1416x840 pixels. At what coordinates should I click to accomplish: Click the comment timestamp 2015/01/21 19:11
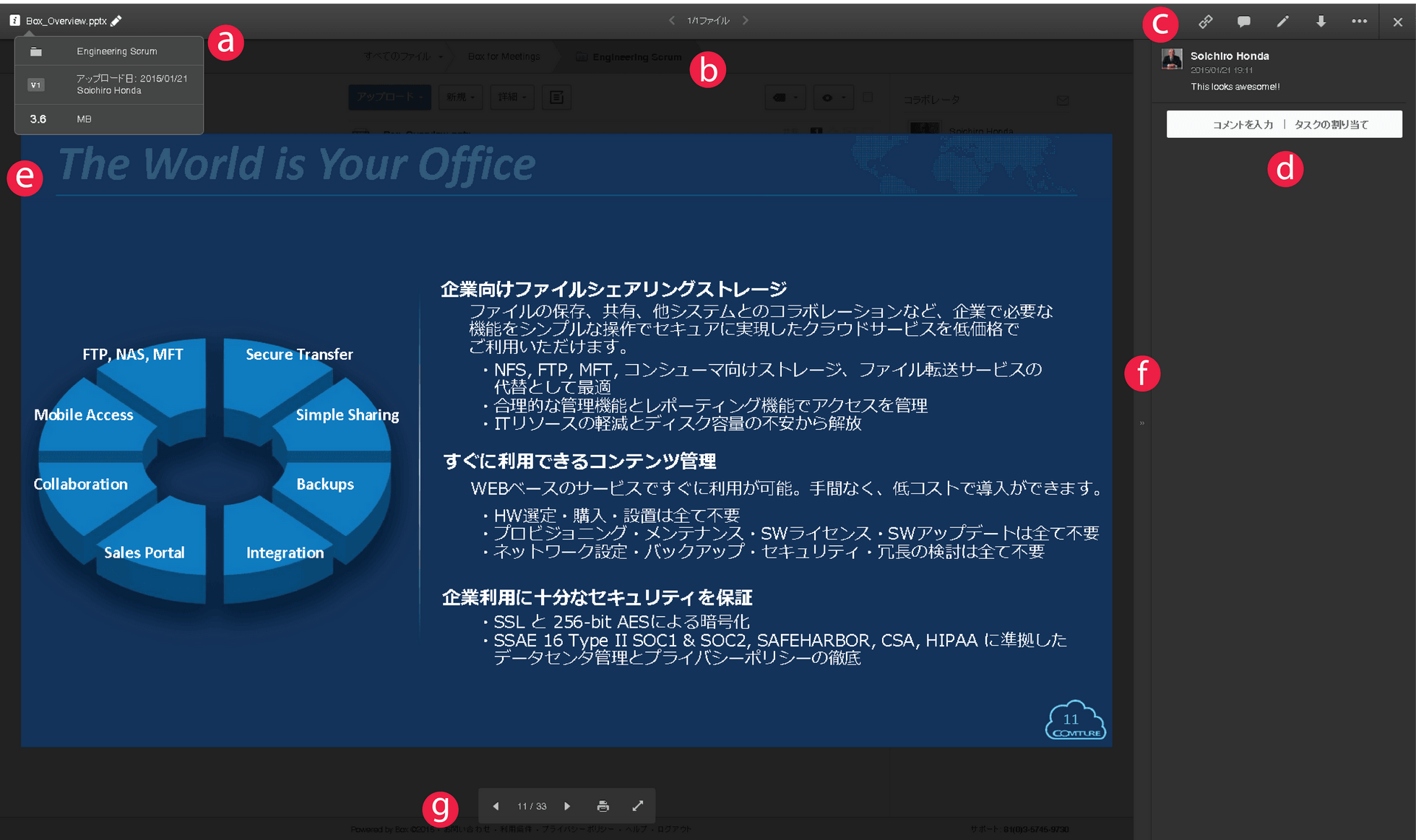[1222, 70]
